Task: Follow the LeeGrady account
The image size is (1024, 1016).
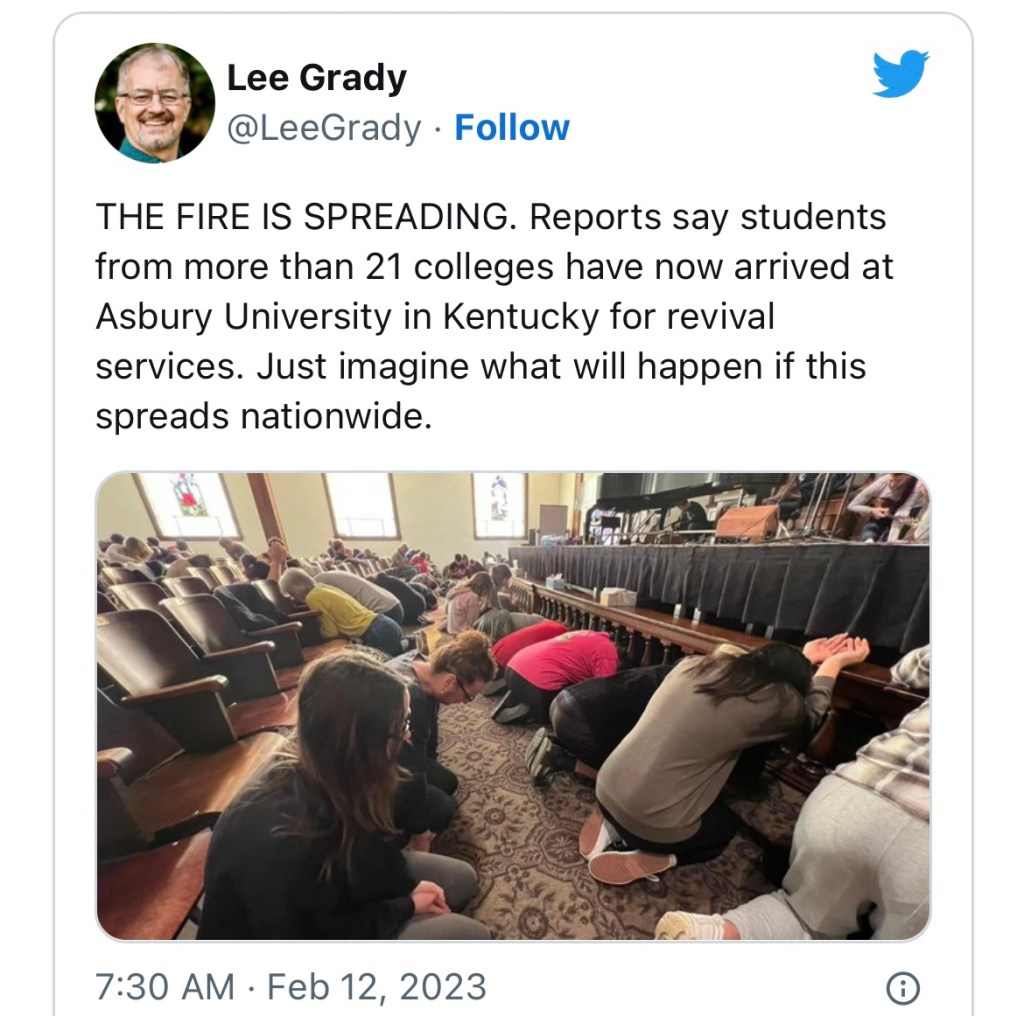Action: pyautogui.click(x=512, y=128)
